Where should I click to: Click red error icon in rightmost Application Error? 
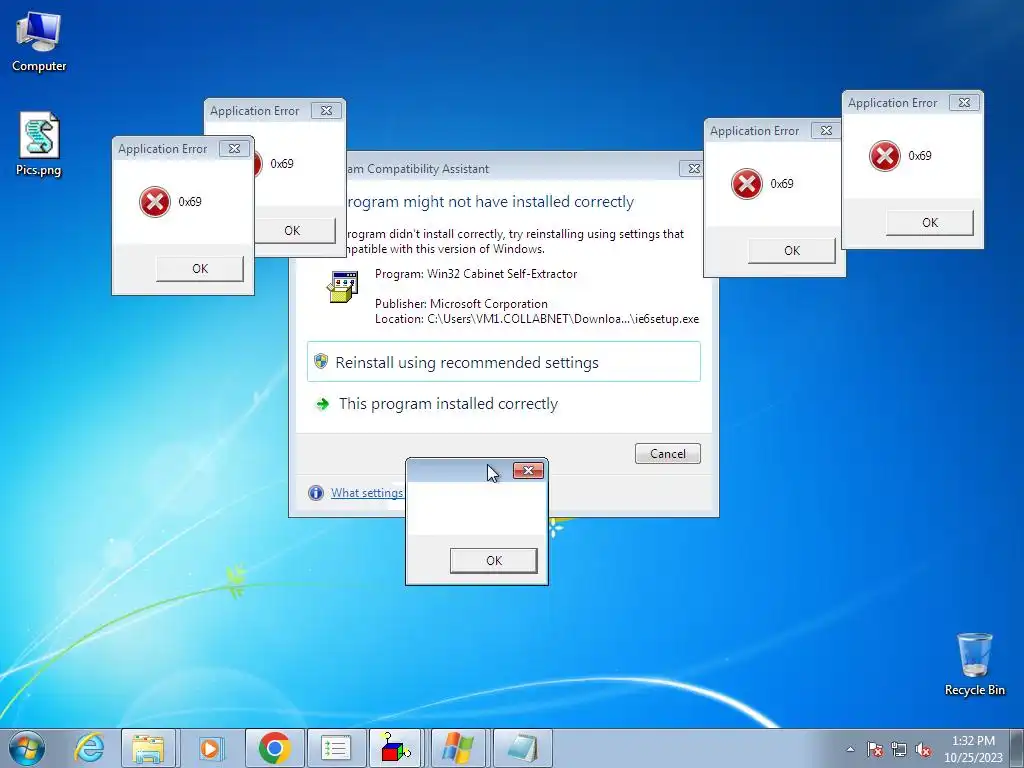[x=885, y=156]
